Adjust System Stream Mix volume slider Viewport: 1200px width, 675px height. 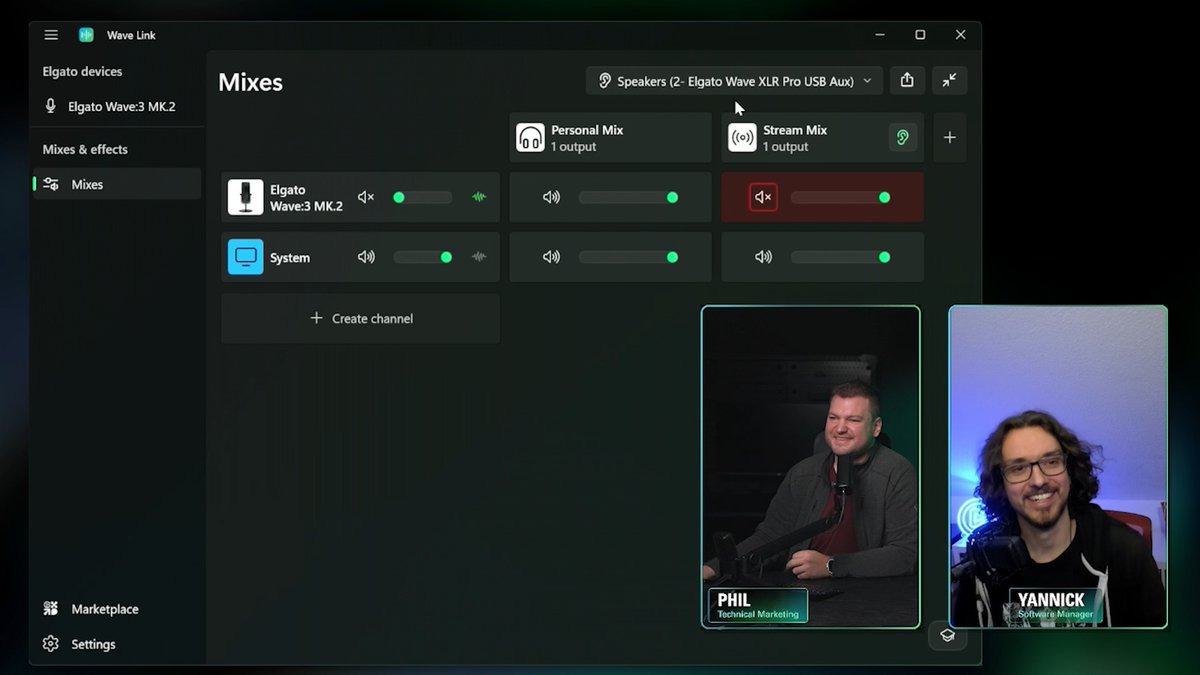[x=840, y=257]
